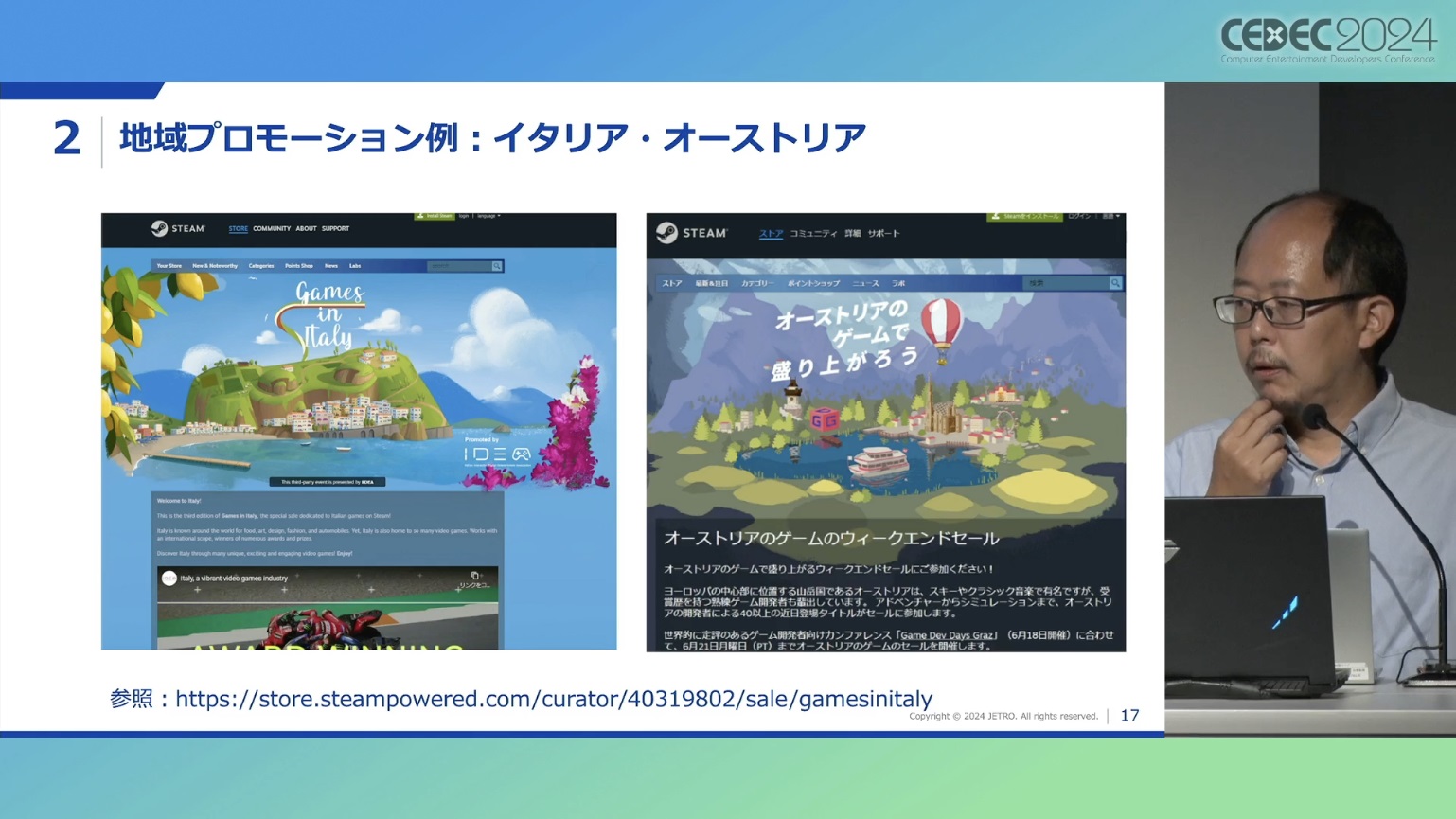Select the ニュース tab
The height and width of the screenshot is (819, 1456).
coord(865,283)
